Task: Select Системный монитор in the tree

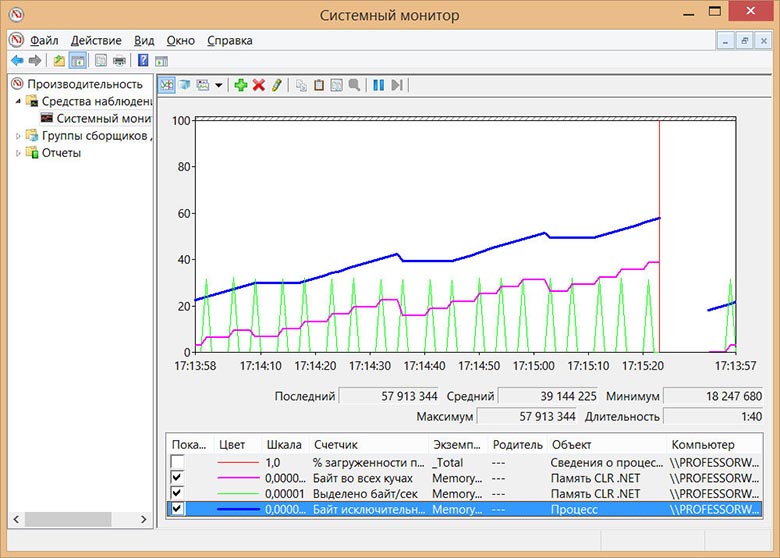Action: [x=104, y=118]
